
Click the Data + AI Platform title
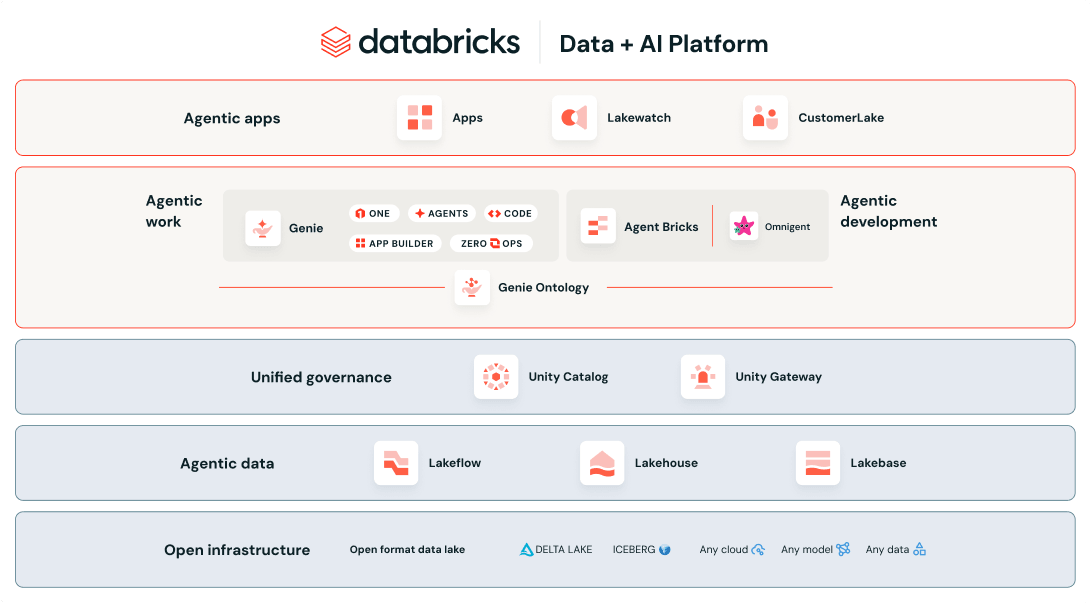coord(664,44)
